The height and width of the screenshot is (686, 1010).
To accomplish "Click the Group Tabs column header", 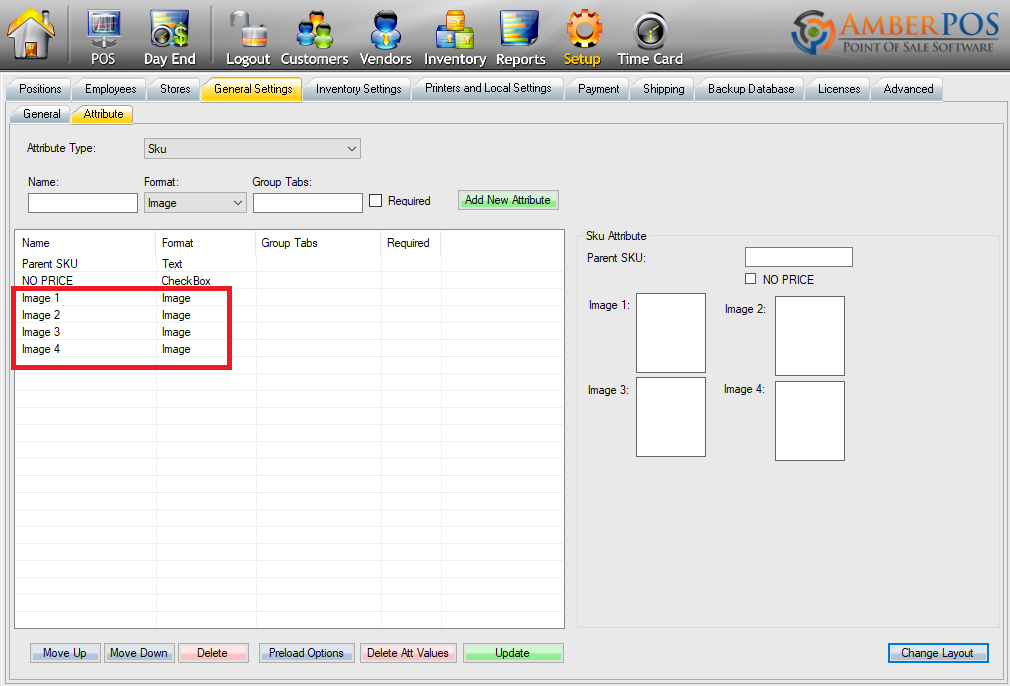I will coord(318,243).
